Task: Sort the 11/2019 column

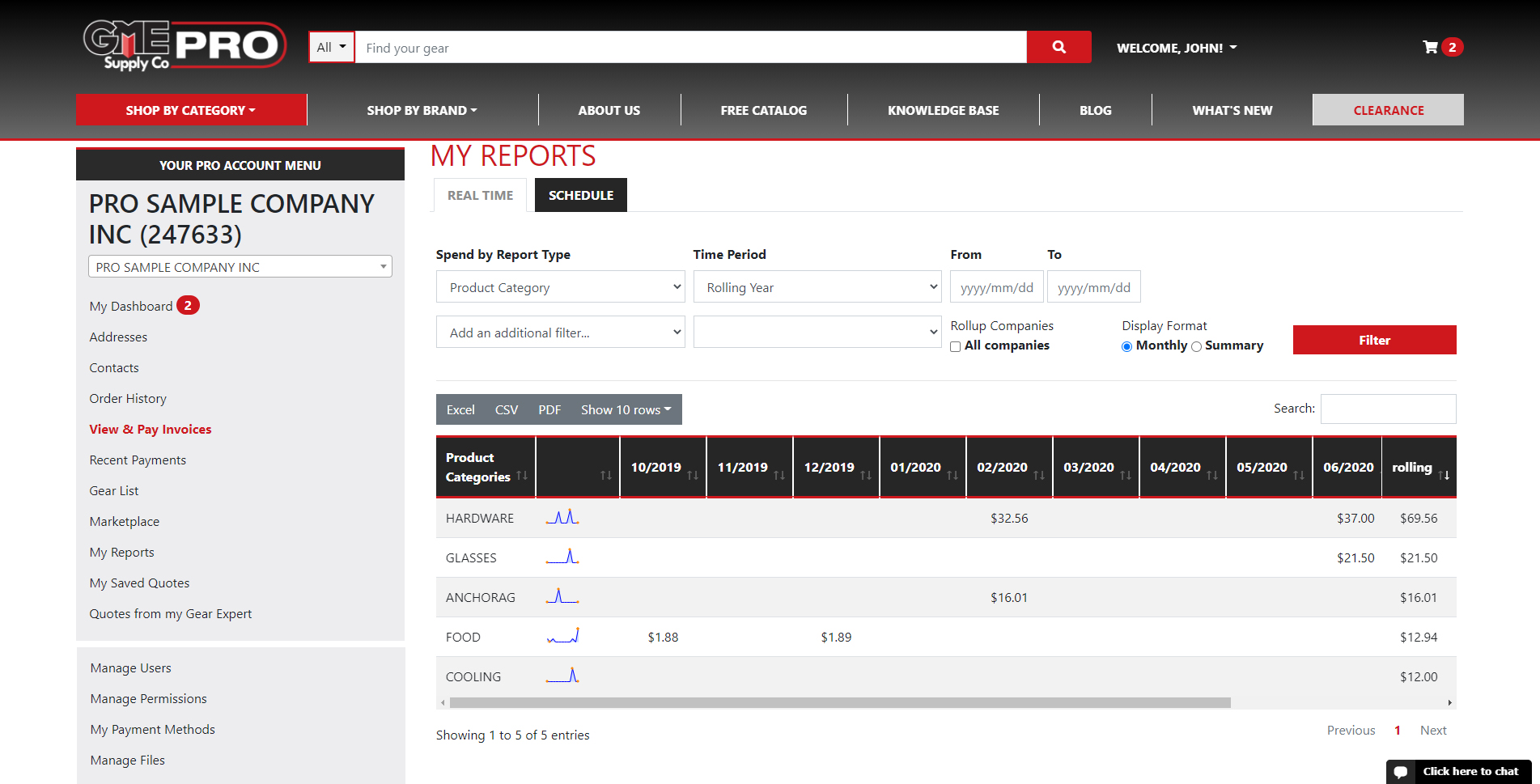Action: pyautogui.click(x=779, y=476)
